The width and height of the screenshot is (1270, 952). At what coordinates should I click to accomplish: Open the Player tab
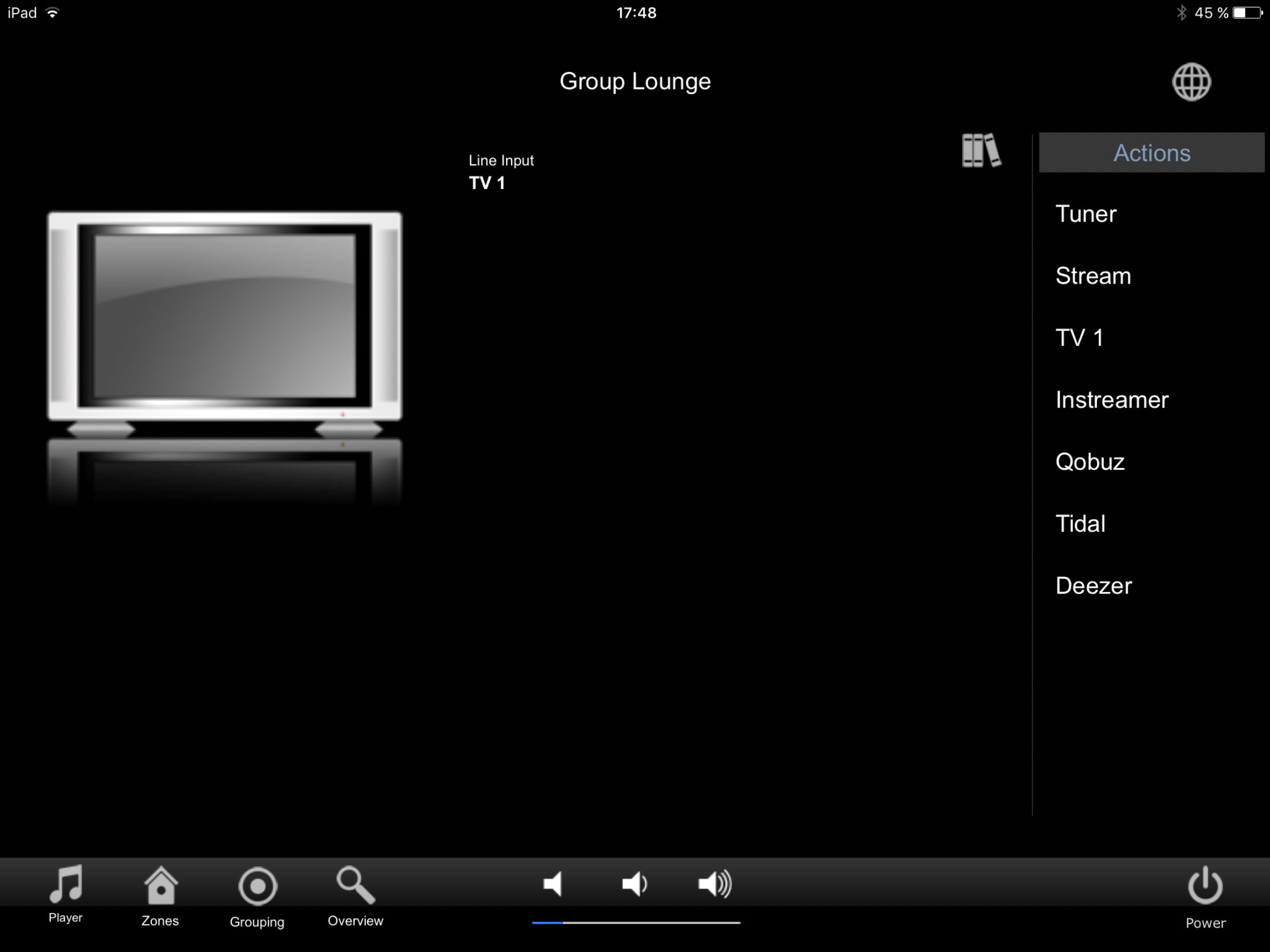click(x=66, y=894)
